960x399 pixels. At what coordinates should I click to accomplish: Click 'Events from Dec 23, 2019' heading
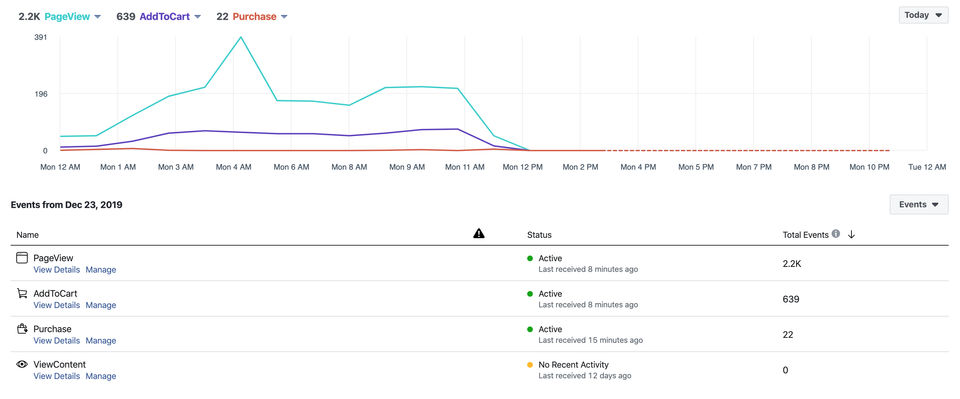tap(67, 205)
